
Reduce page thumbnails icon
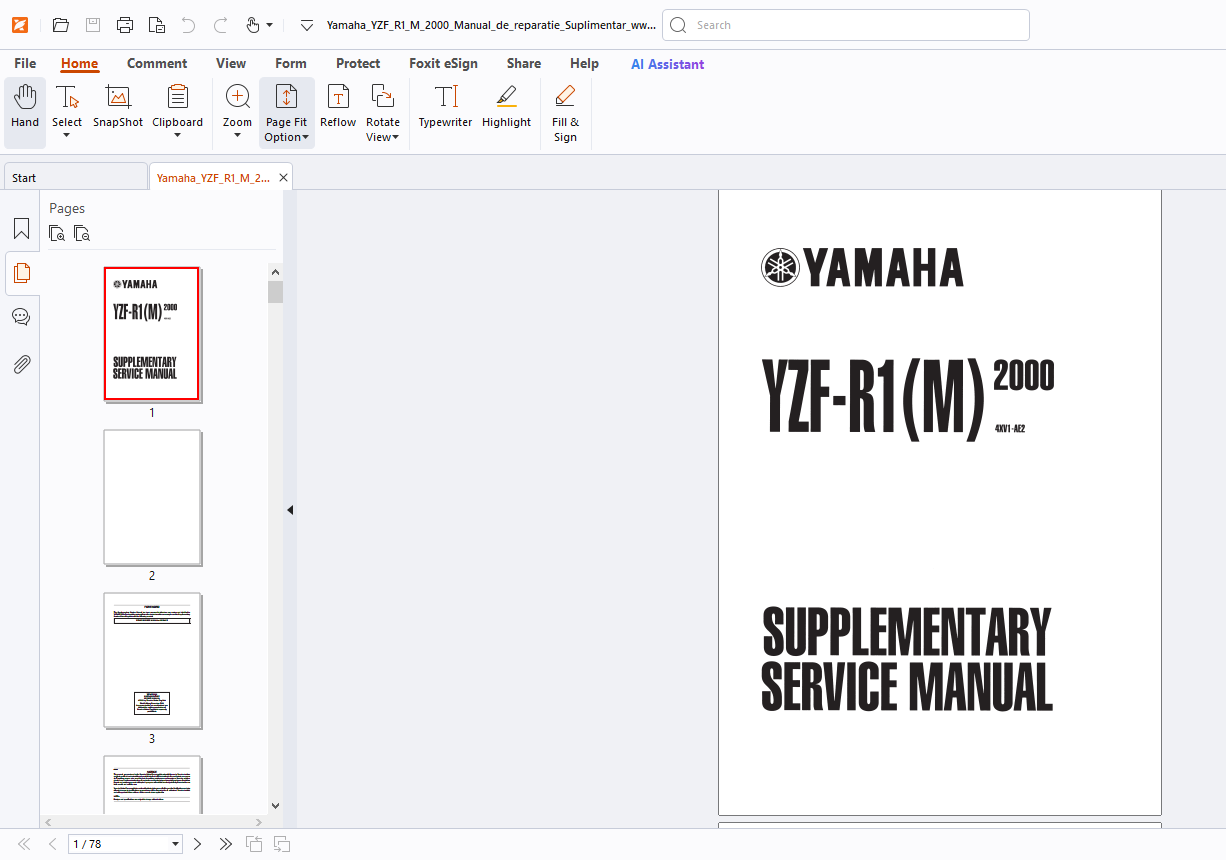(x=82, y=234)
